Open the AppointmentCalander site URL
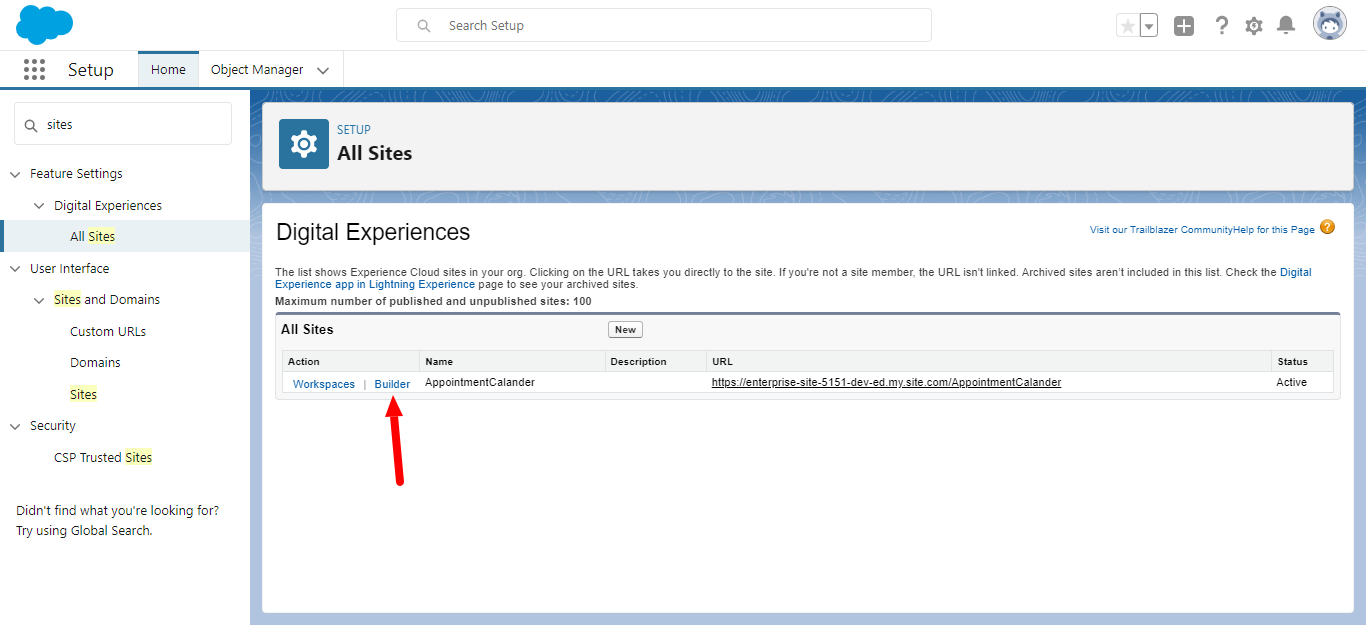1366x625 pixels. click(886, 382)
